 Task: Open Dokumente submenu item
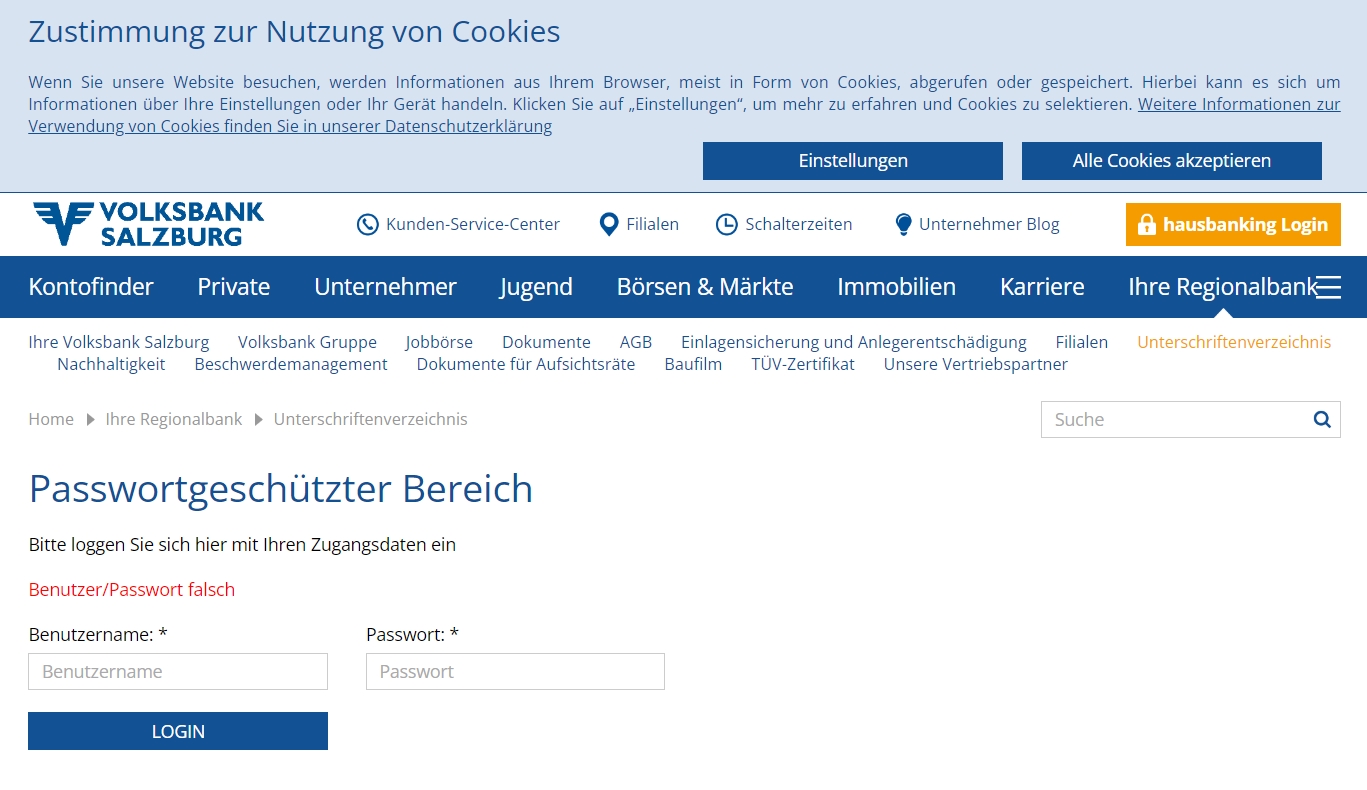(x=546, y=342)
